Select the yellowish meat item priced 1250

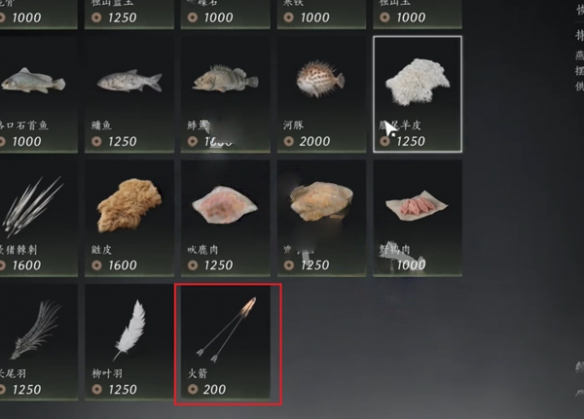point(321,219)
